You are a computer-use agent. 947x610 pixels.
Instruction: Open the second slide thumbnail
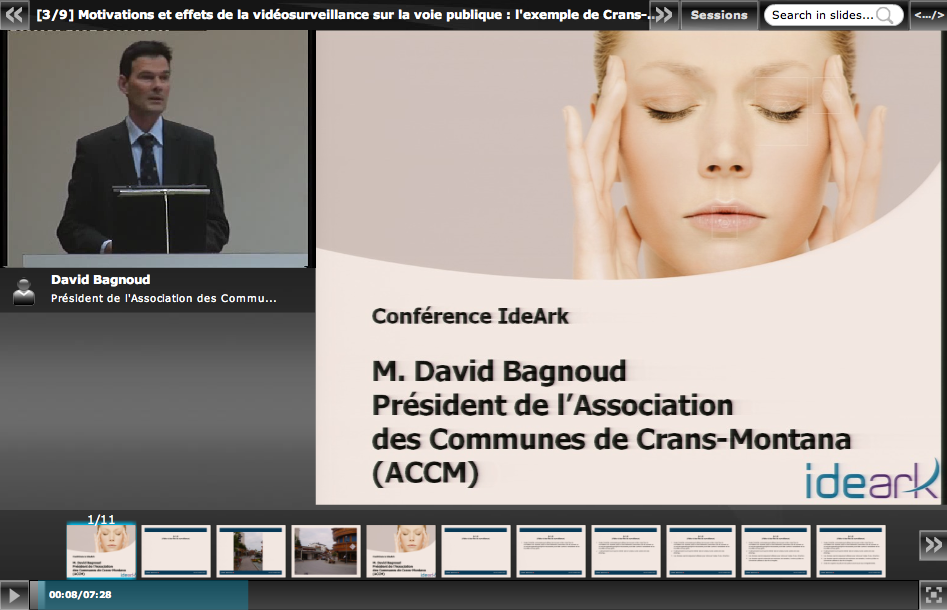point(176,551)
